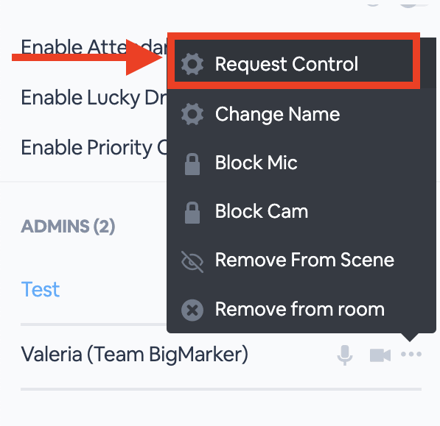The height and width of the screenshot is (426, 440).
Task: Click the padlock icon beside Block Cam
Action: click(192, 212)
